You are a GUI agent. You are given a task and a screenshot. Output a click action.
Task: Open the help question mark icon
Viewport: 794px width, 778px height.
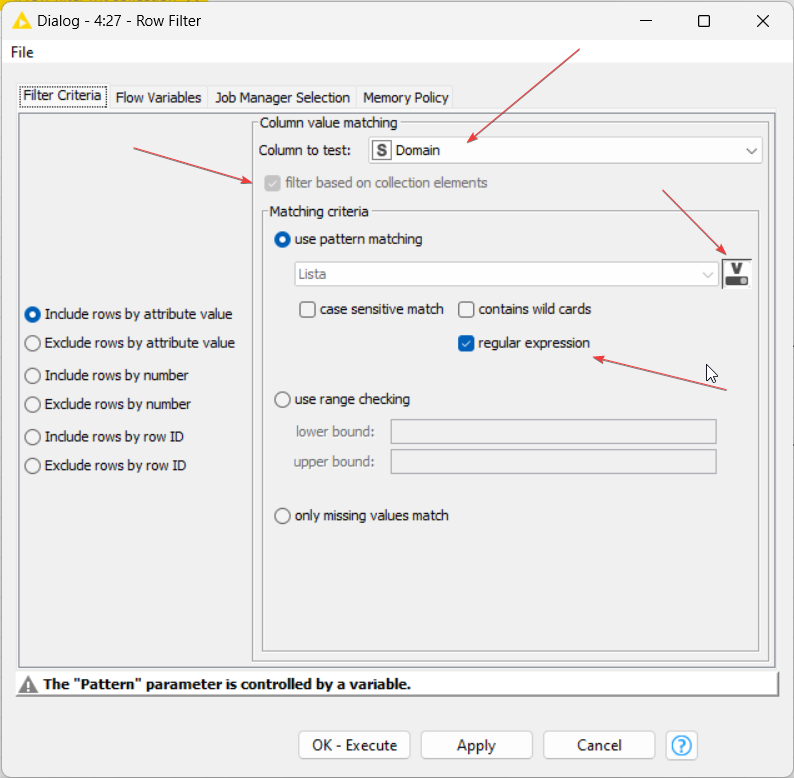682,745
